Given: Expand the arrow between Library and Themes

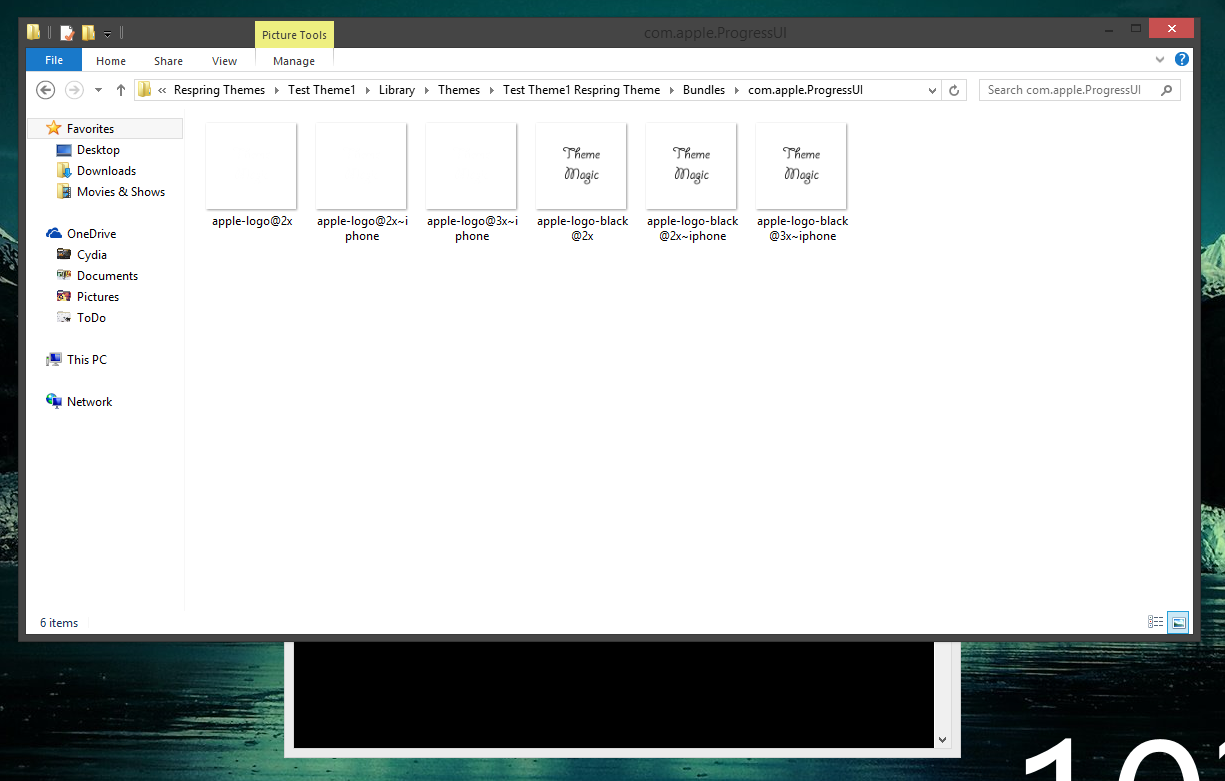Looking at the screenshot, I should [427, 90].
